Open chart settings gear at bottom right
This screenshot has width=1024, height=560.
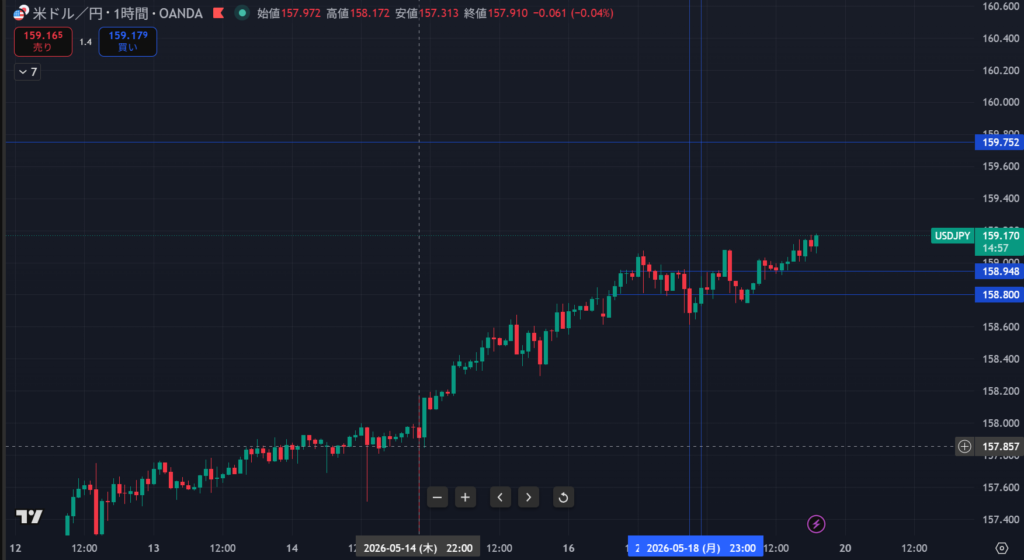click(x=1002, y=548)
